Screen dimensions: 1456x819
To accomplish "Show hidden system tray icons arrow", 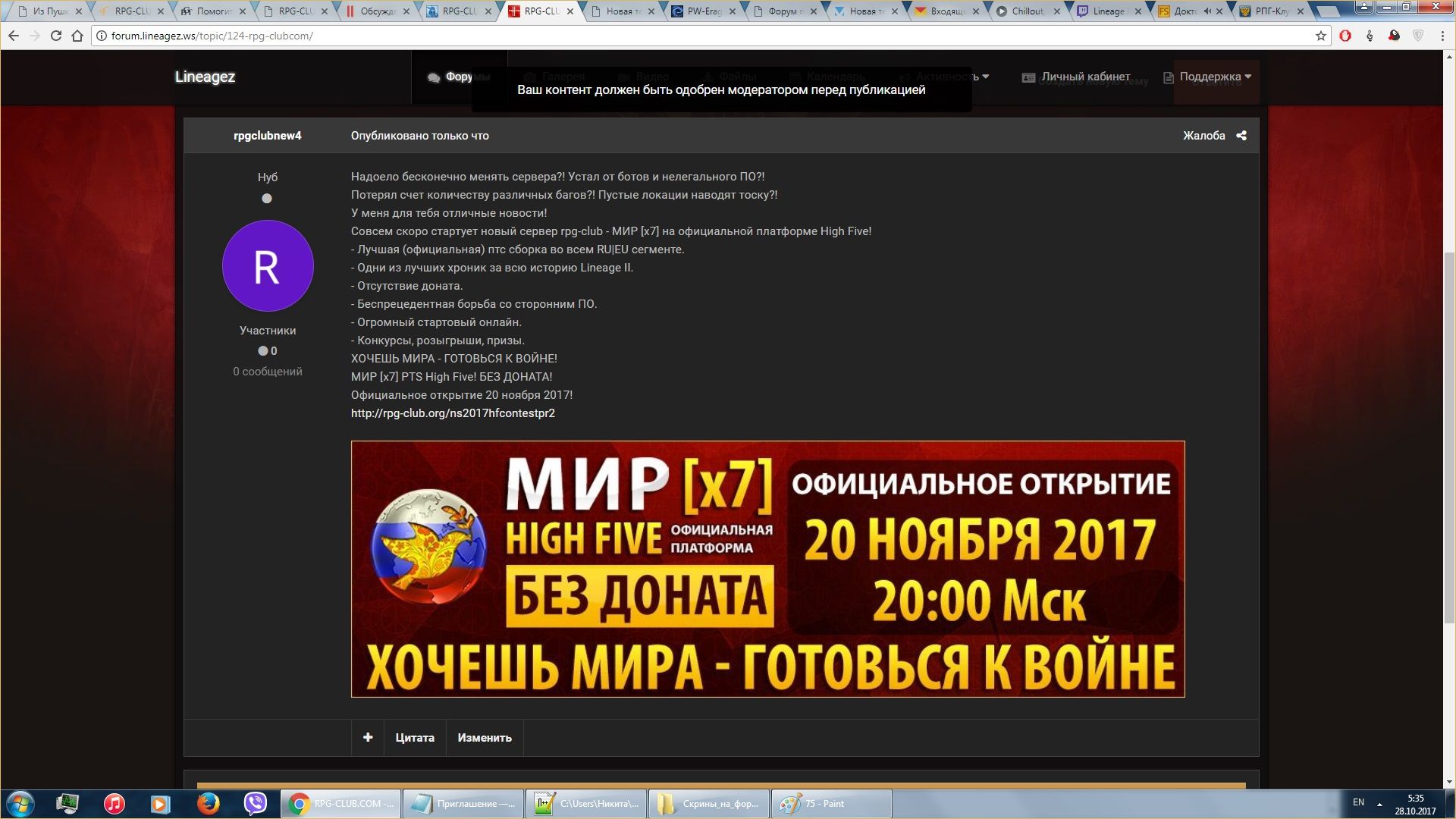I will click(x=1379, y=804).
